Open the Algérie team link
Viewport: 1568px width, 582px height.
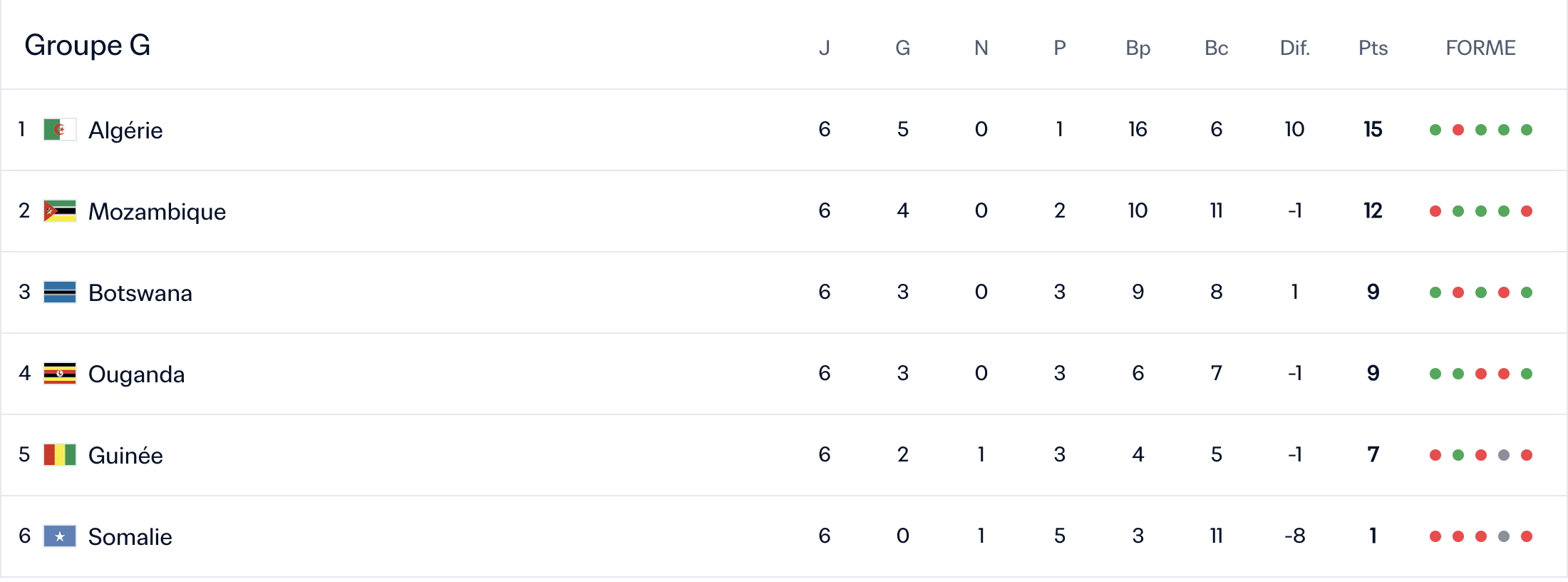(125, 131)
